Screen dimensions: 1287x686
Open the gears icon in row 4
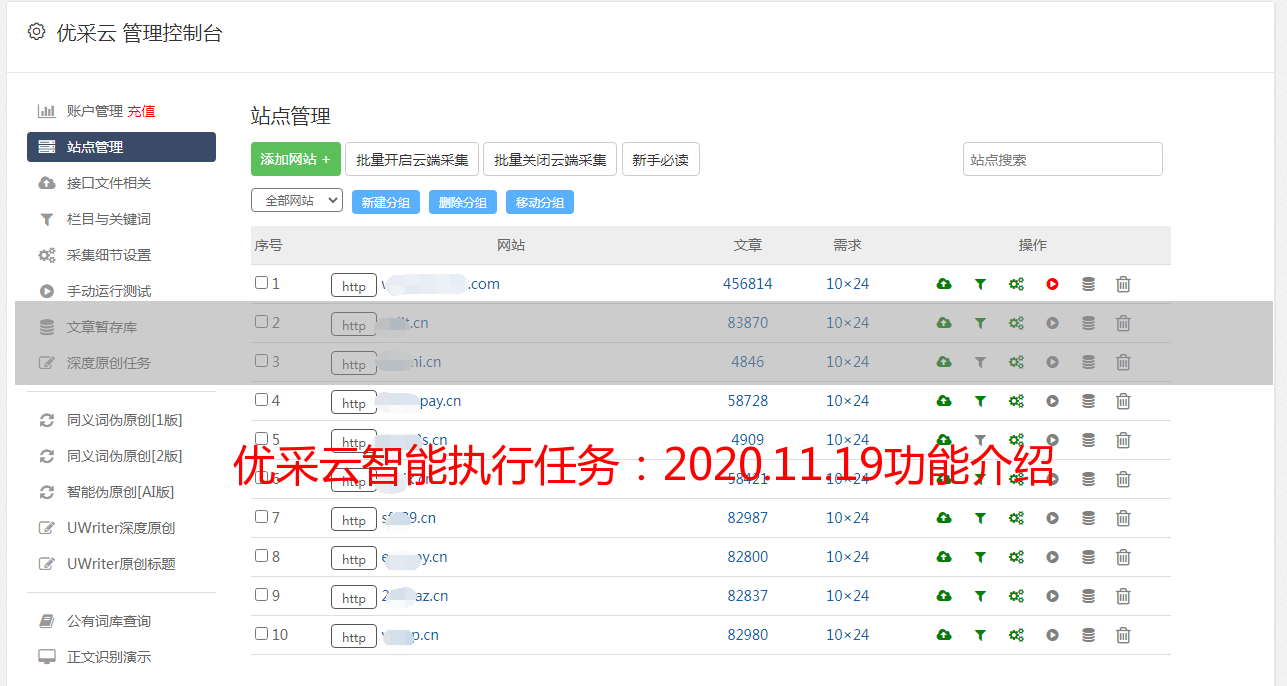(1016, 401)
